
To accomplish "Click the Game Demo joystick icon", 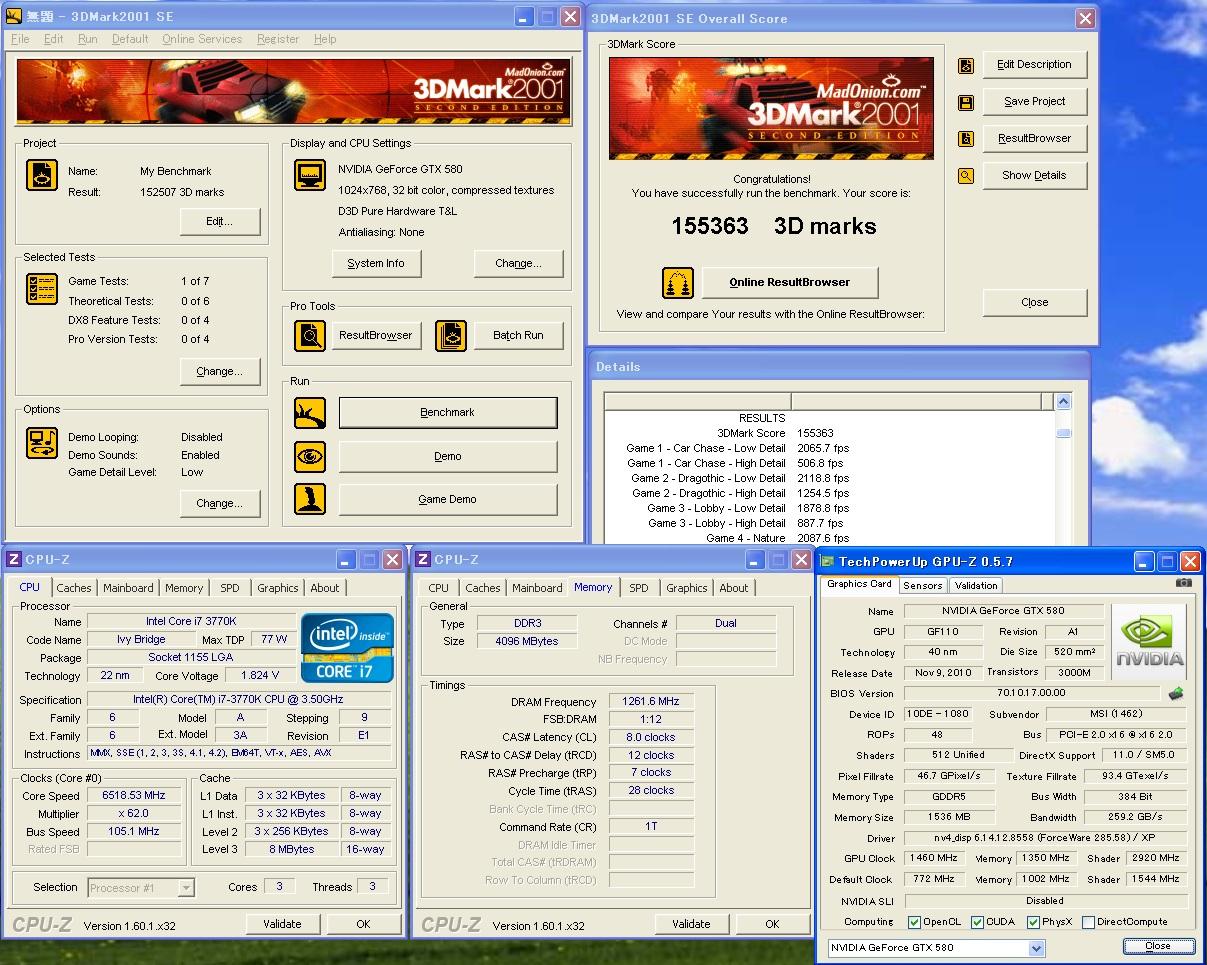I will coord(310,499).
